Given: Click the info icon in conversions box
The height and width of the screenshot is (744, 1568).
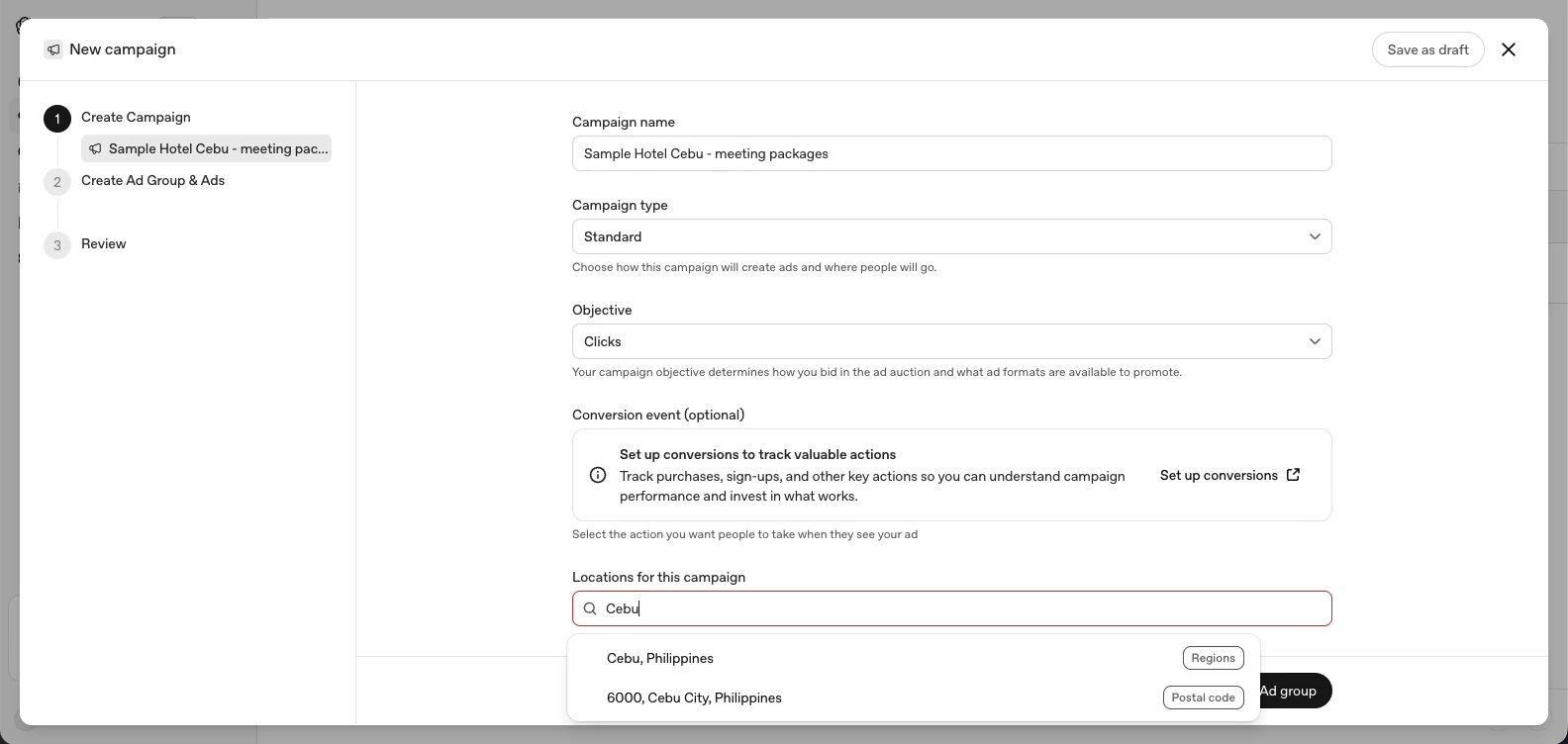Looking at the screenshot, I should [x=598, y=475].
